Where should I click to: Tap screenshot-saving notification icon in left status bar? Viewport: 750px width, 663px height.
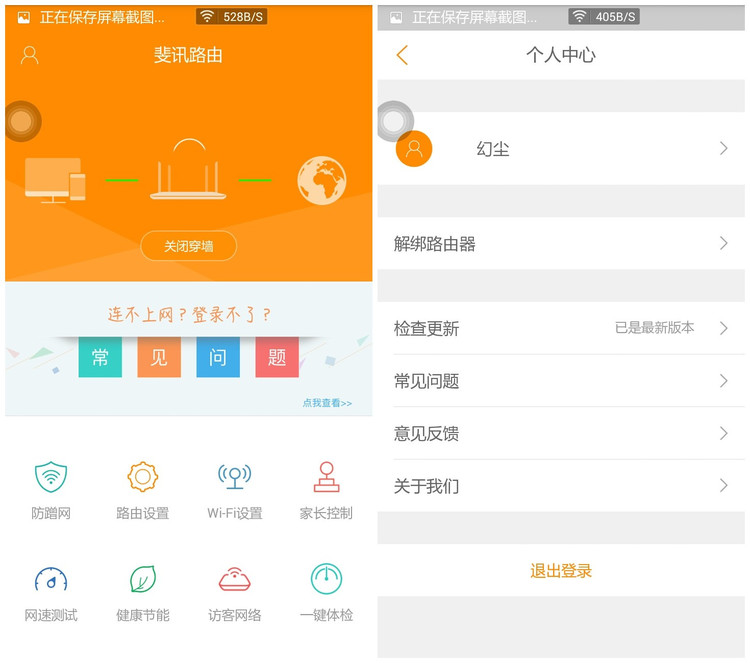coord(23,18)
